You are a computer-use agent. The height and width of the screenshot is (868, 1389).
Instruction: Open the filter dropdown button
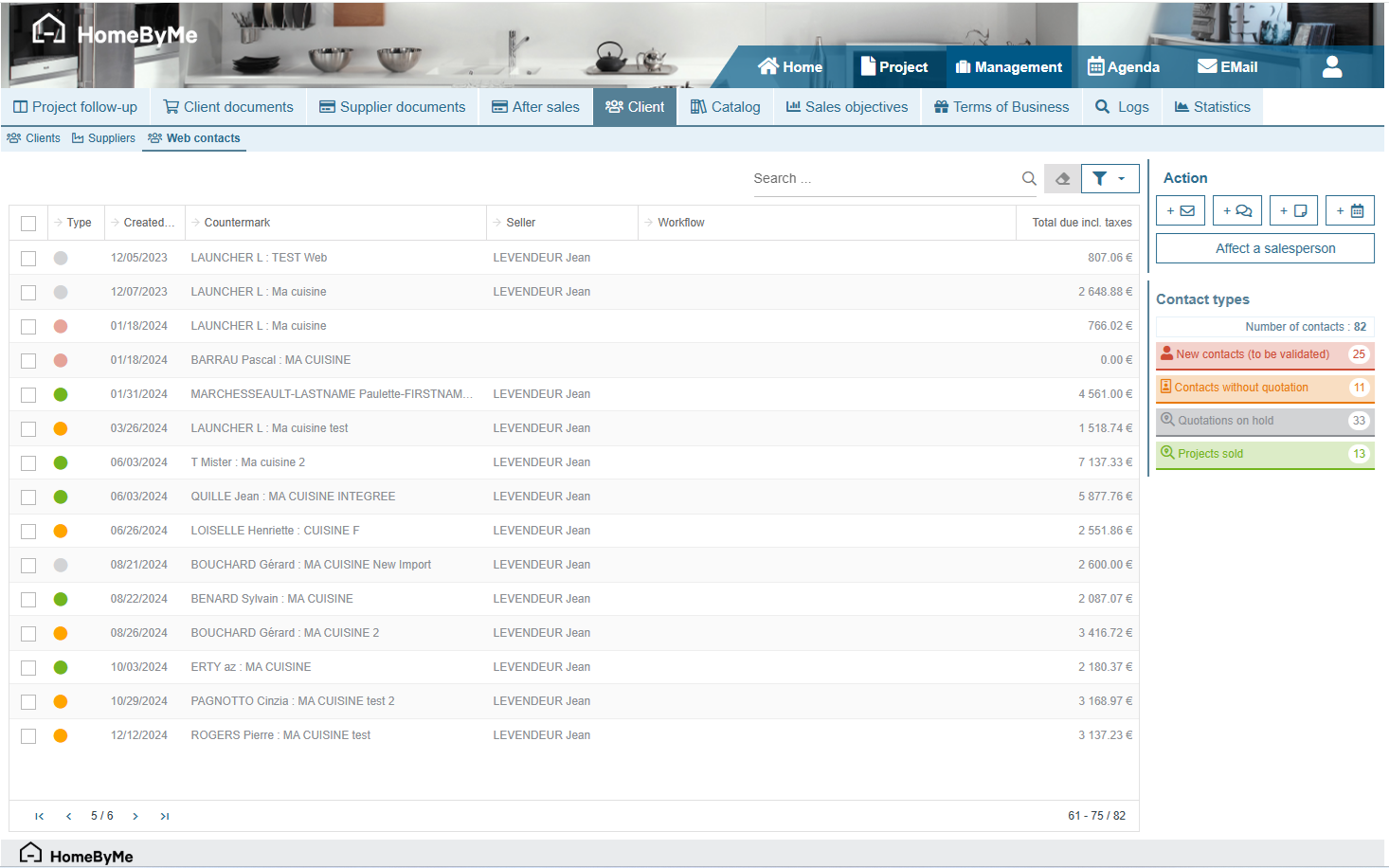pyautogui.click(x=1109, y=178)
